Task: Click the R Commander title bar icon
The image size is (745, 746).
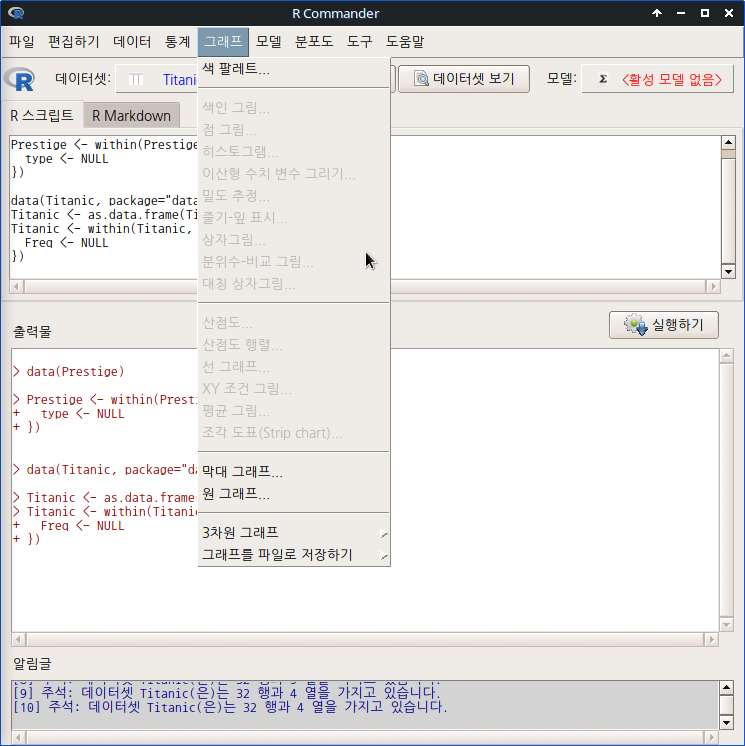Action: tap(16, 13)
